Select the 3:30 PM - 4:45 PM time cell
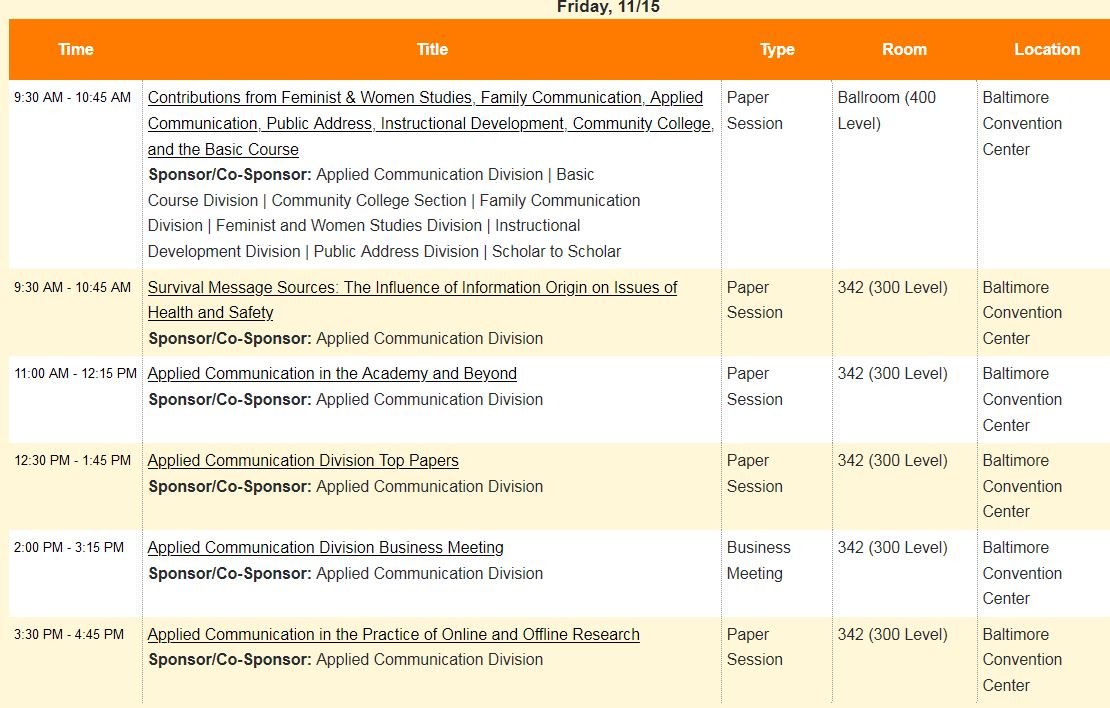The height and width of the screenshot is (708, 1110). pyautogui.click(x=69, y=635)
